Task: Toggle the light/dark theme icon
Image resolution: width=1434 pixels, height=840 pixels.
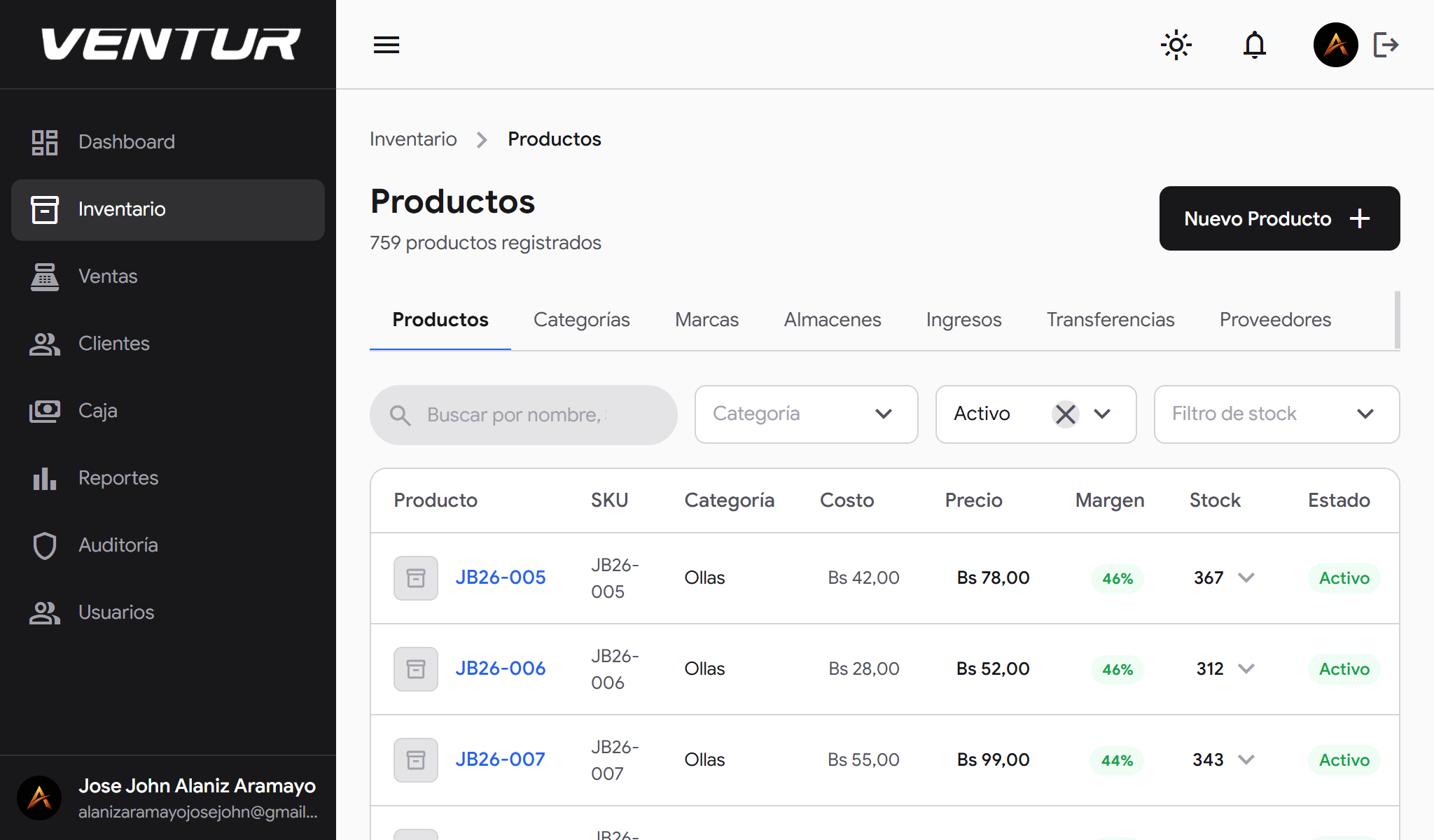Action: [x=1176, y=44]
